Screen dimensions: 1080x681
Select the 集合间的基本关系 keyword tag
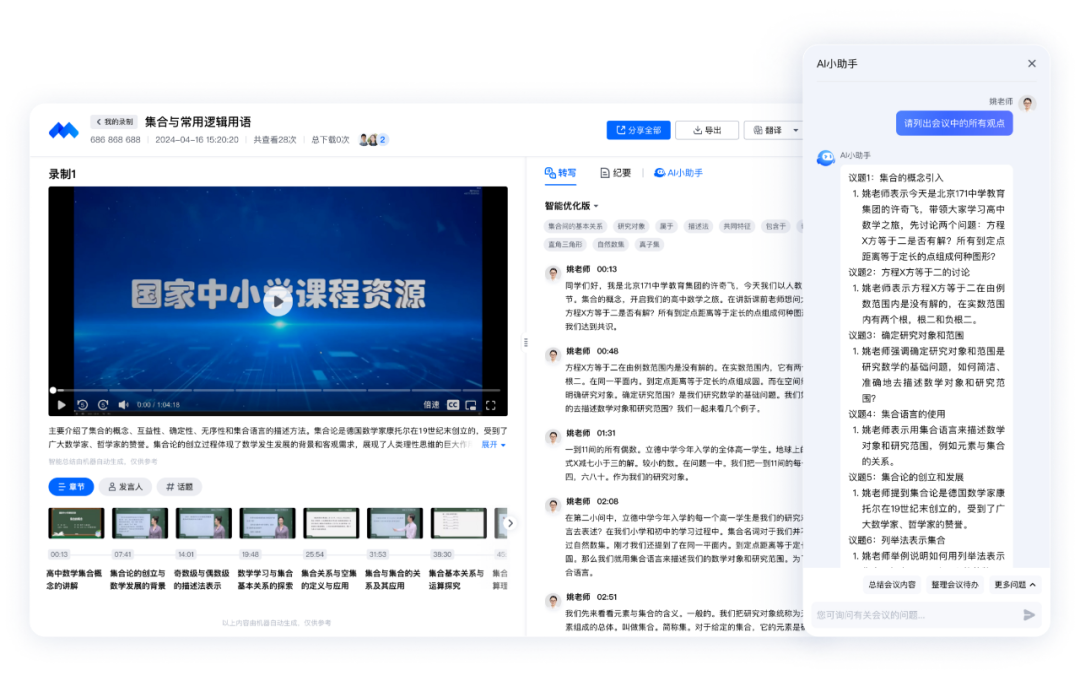pos(575,226)
